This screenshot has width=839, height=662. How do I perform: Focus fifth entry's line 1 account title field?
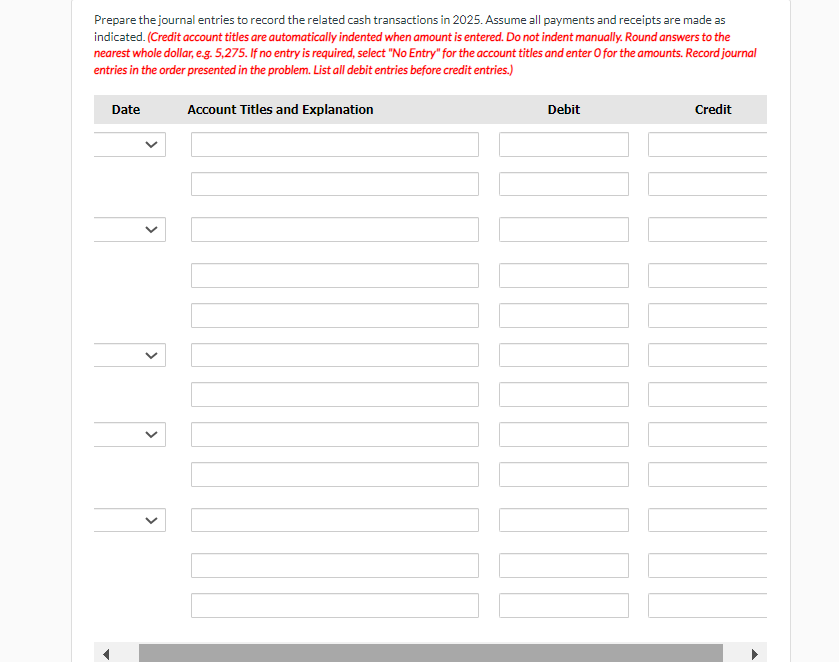335,520
